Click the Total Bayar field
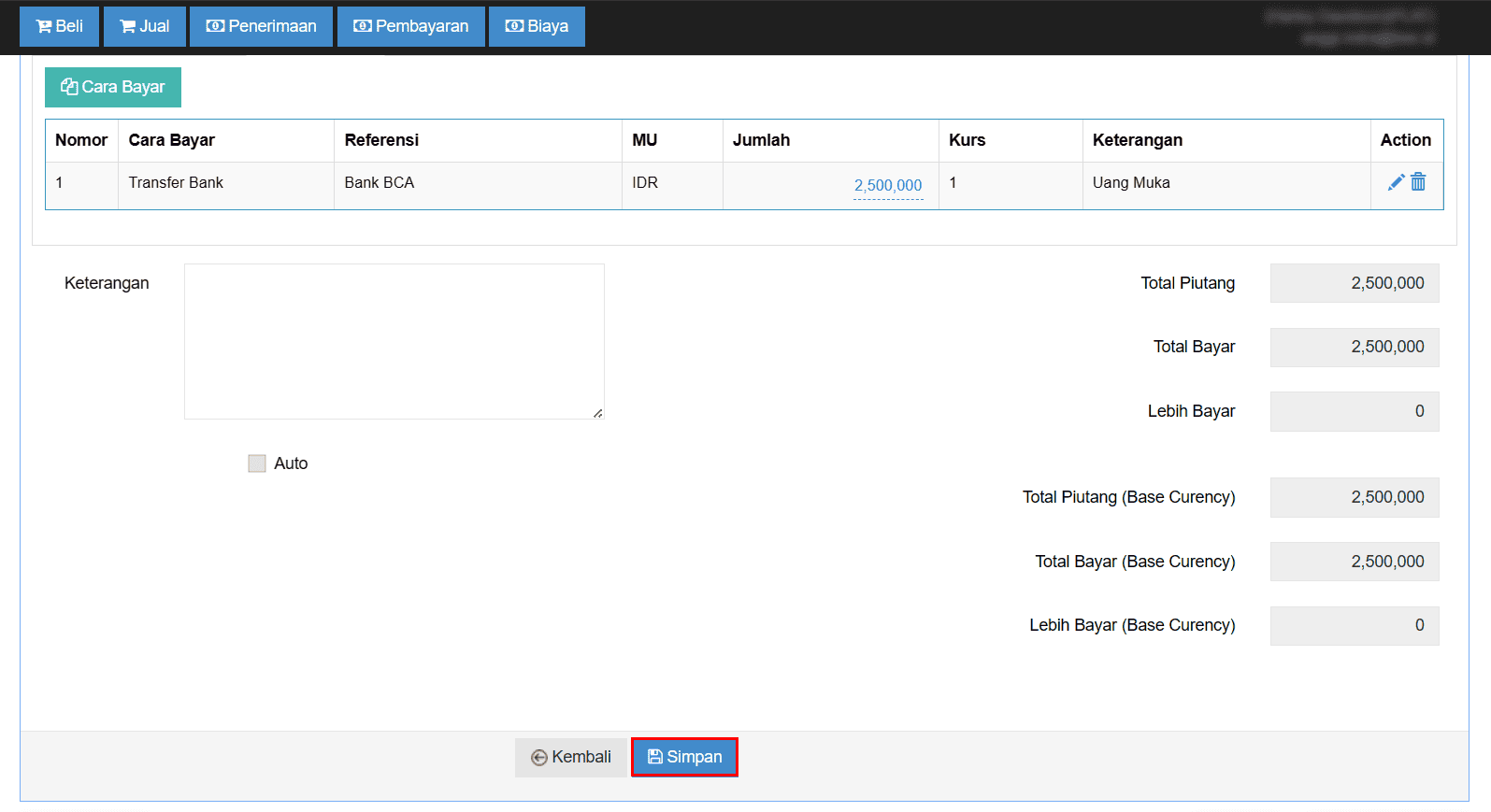 [1355, 347]
